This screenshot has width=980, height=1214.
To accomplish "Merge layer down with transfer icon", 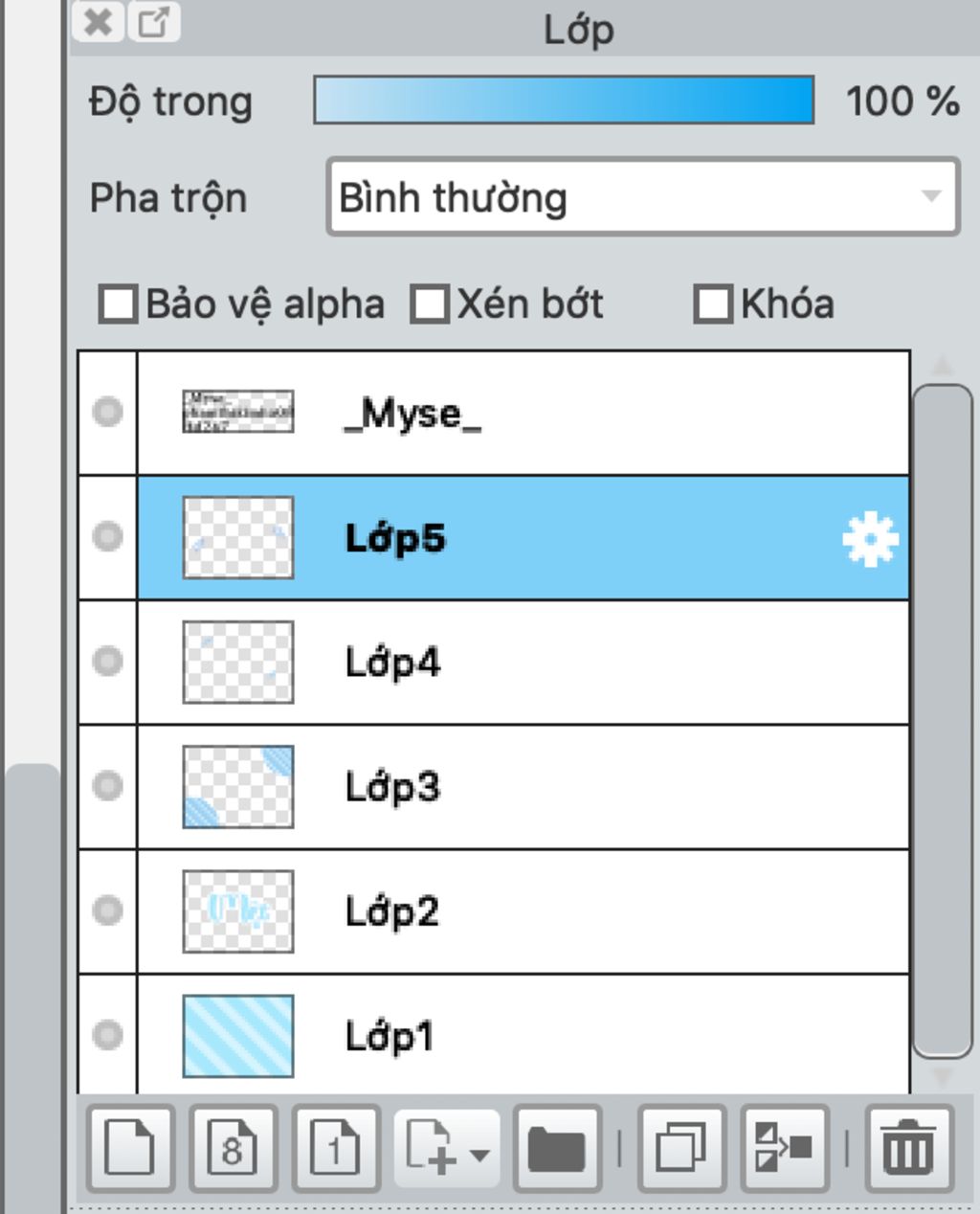I will coord(785,1148).
